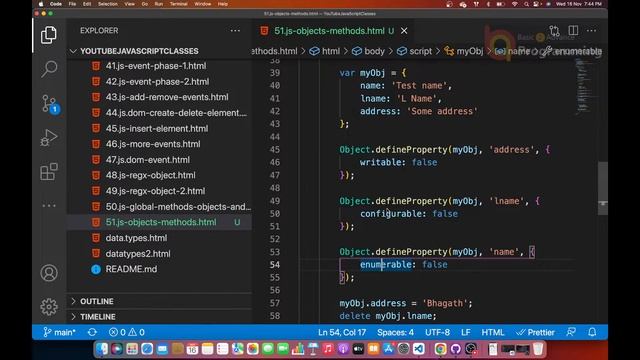Open the Search view in activity bar

click(49, 69)
